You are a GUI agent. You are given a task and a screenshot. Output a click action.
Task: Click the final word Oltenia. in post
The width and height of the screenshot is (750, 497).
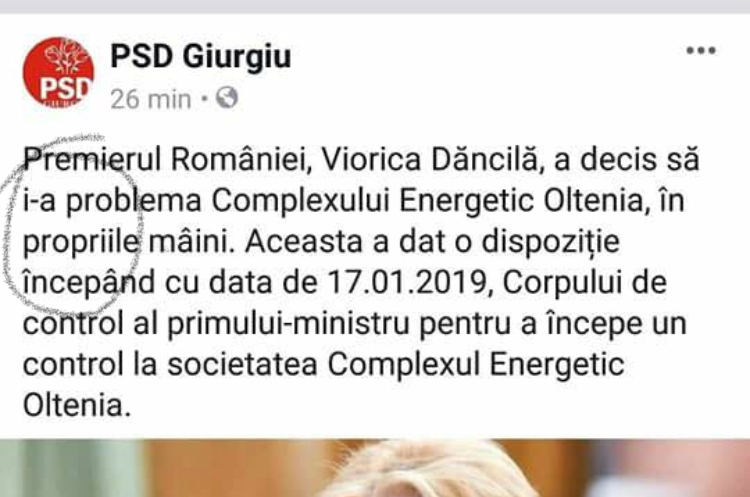(x=77, y=406)
